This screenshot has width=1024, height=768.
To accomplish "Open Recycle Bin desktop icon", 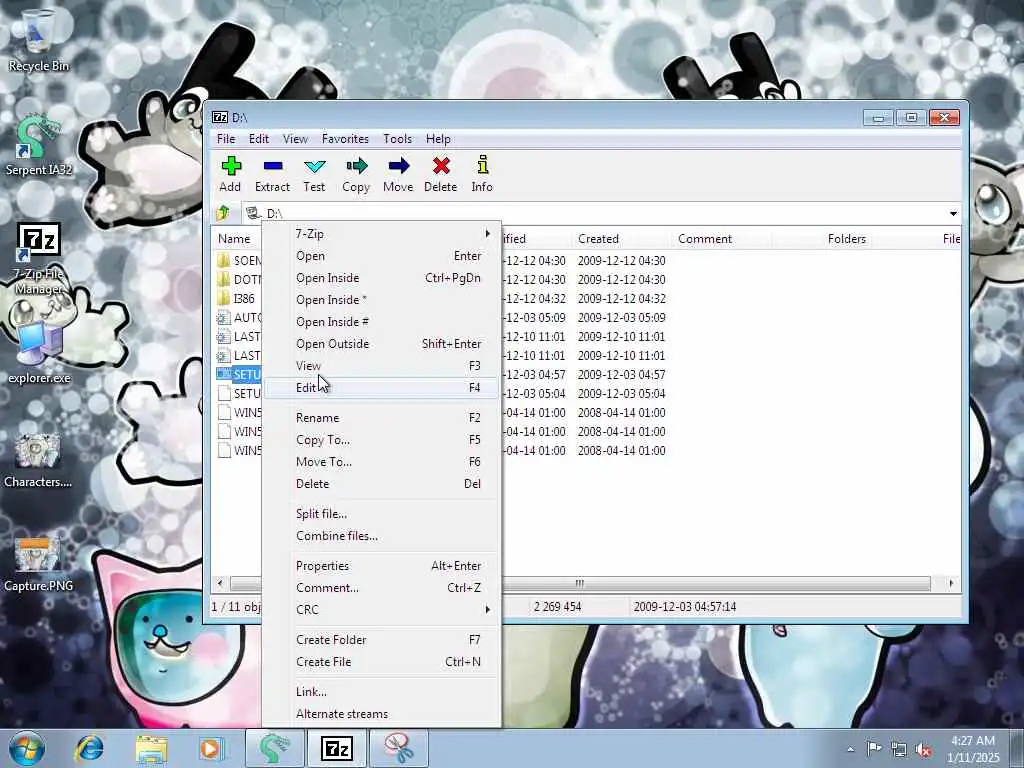I will click(x=38, y=40).
